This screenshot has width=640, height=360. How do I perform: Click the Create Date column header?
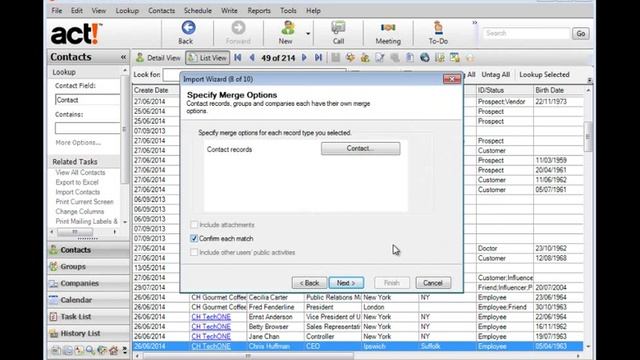pyautogui.click(x=156, y=90)
